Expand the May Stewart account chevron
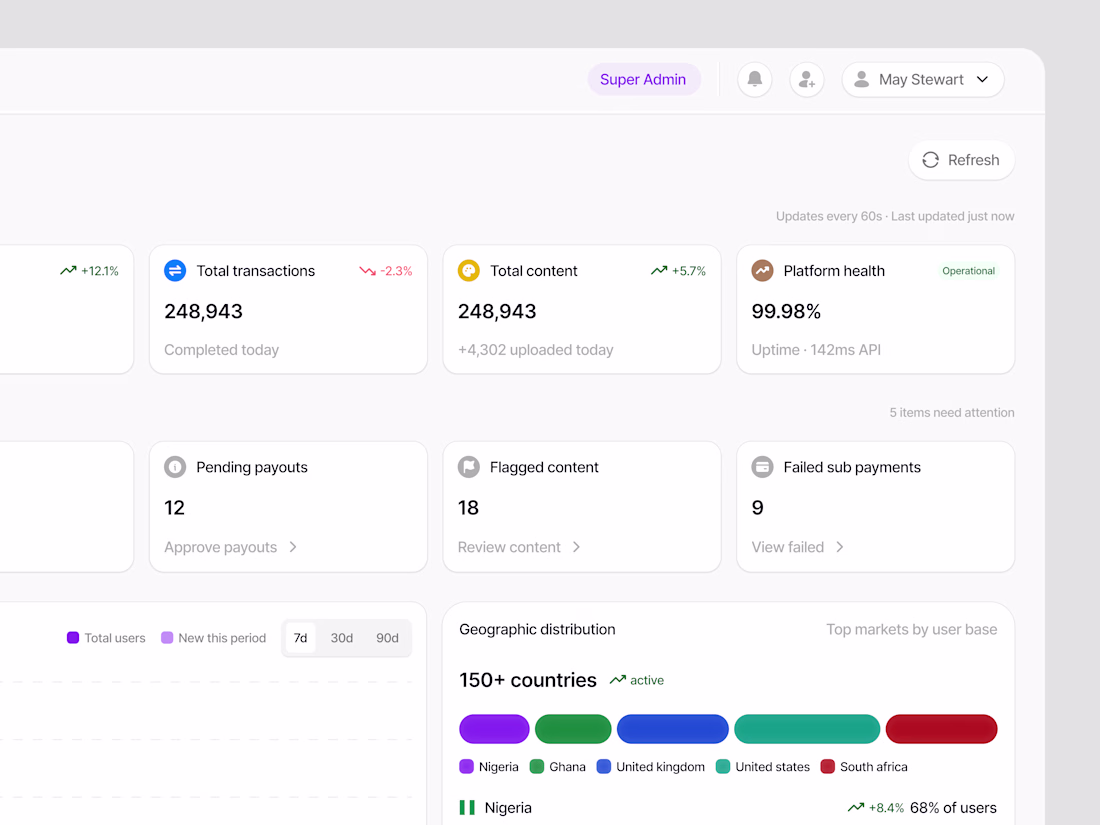This screenshot has height=825, width=1100. pyautogui.click(x=983, y=79)
